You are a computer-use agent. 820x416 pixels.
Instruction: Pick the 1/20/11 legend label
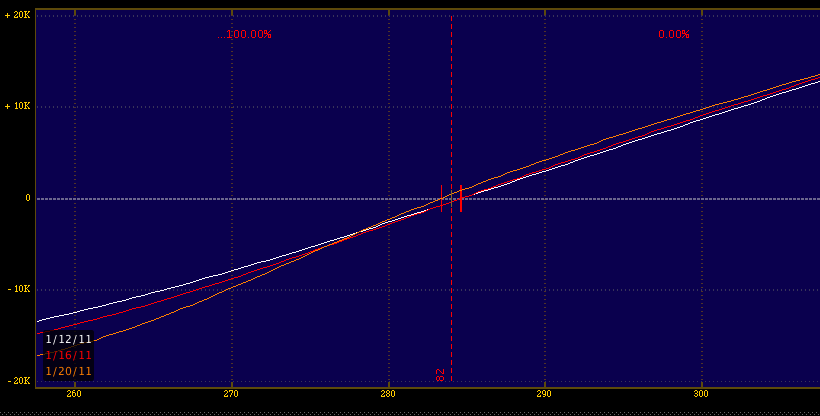pyautogui.click(x=68, y=371)
